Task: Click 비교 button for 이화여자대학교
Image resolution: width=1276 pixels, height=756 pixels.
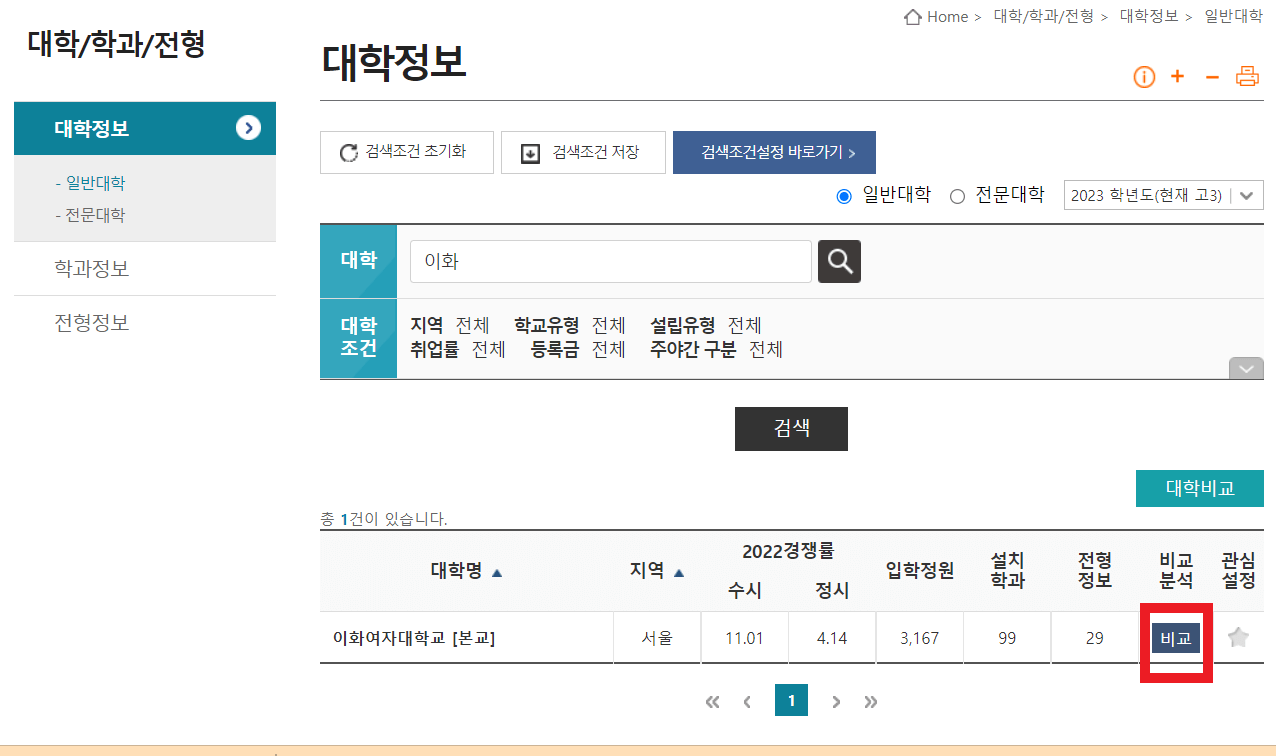Action: coord(1176,638)
